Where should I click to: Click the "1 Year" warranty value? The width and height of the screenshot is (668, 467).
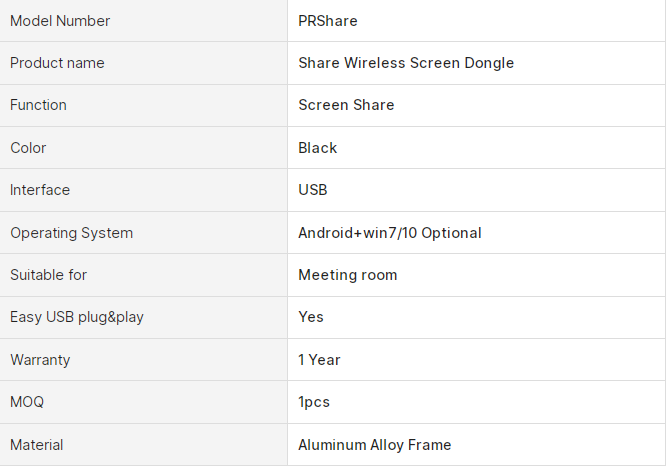(319, 360)
